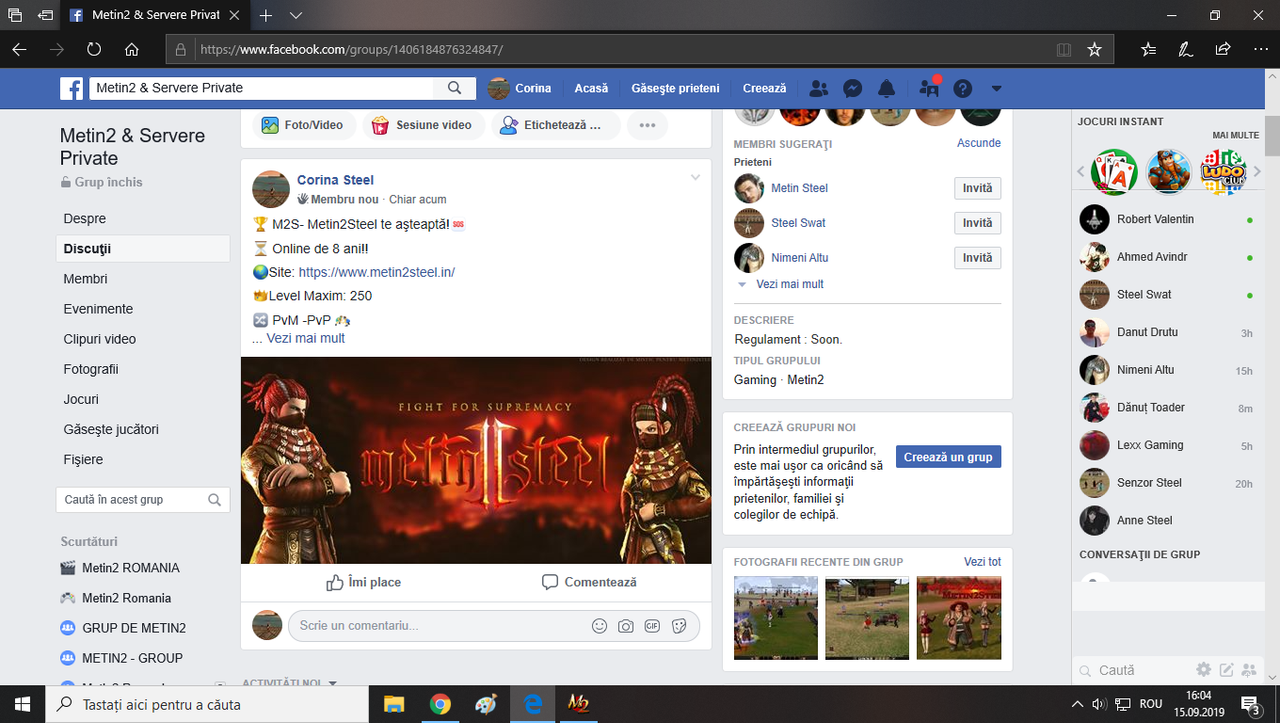
Task: Open the account dropdown arrow in Facebook bar
Action: pyautogui.click(x=996, y=89)
